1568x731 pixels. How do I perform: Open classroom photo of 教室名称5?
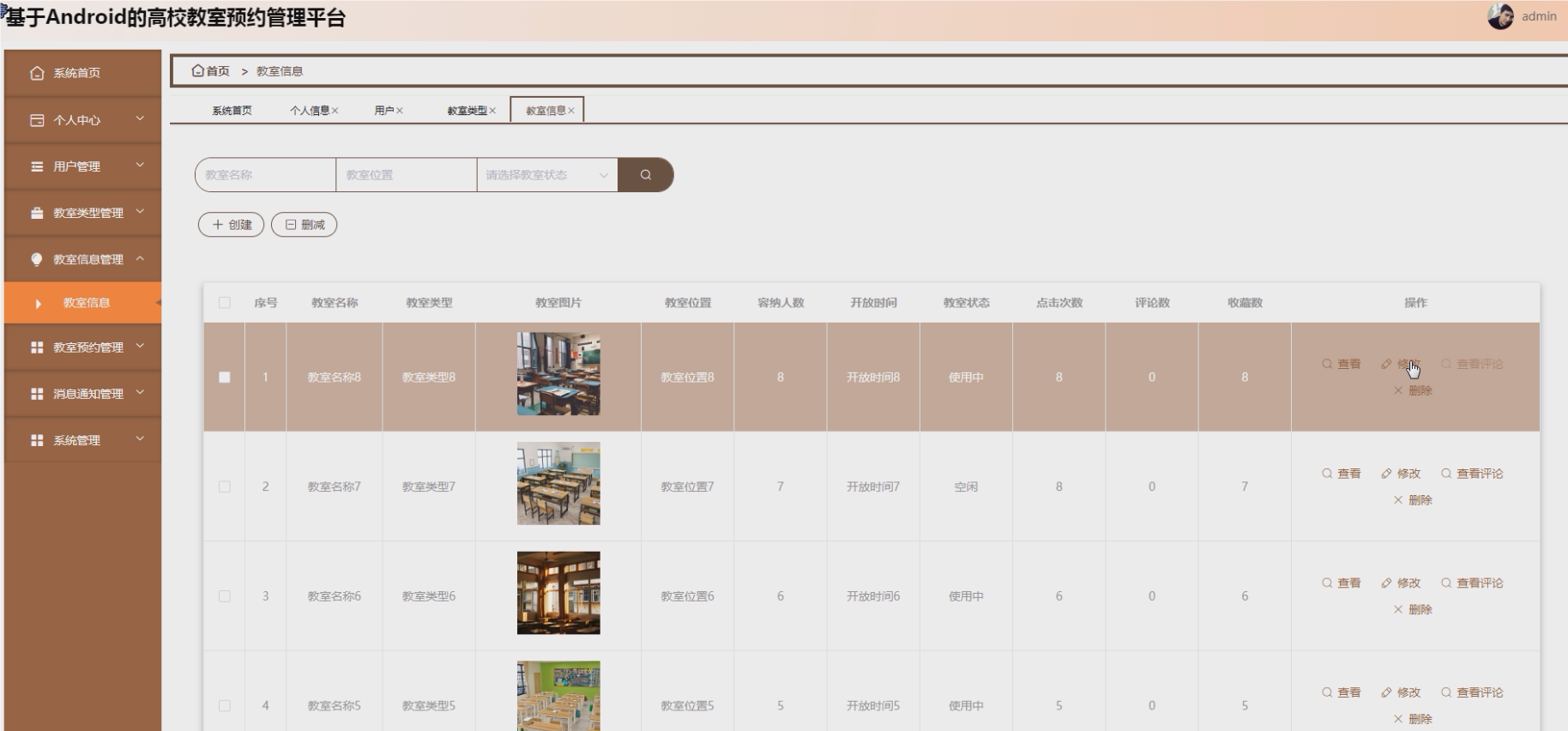[558, 696]
